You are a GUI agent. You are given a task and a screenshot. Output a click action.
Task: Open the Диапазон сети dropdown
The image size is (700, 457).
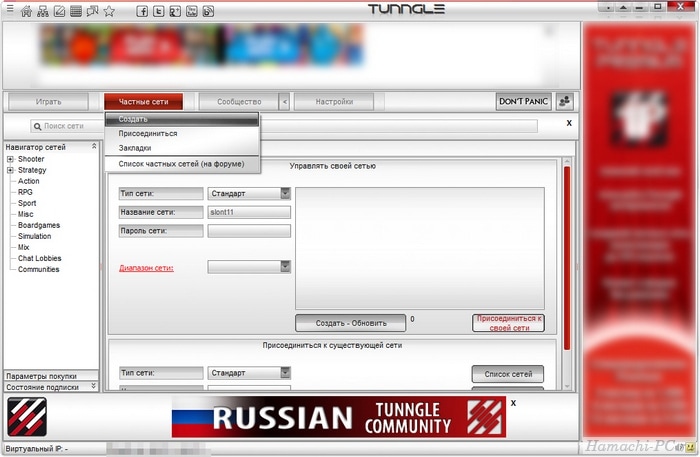(249, 267)
